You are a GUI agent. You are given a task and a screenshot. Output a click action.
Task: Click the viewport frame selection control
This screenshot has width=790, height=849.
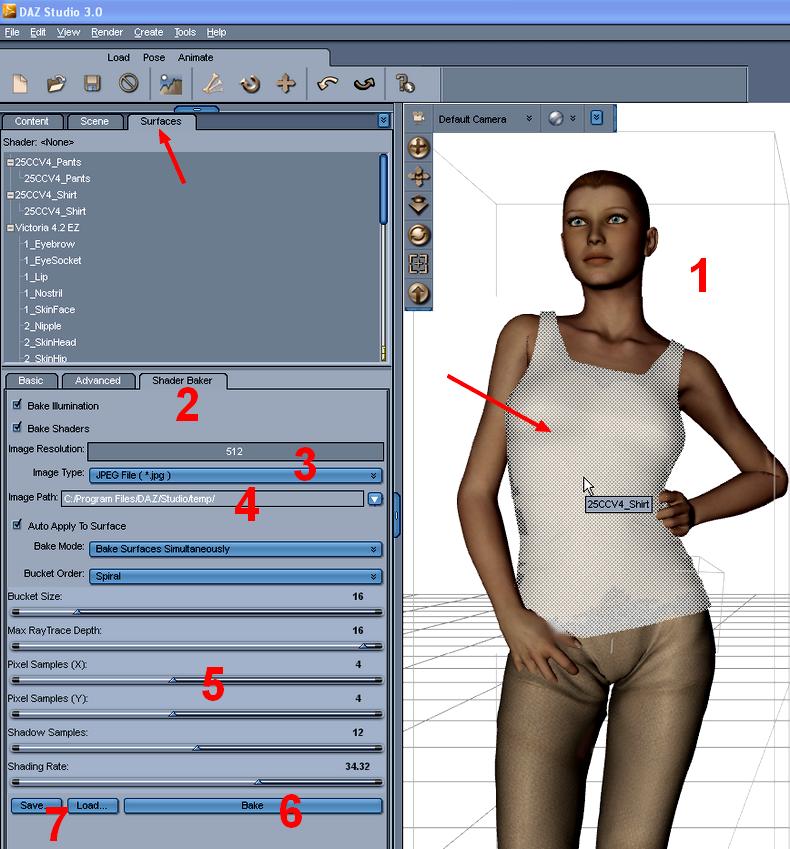point(419,264)
